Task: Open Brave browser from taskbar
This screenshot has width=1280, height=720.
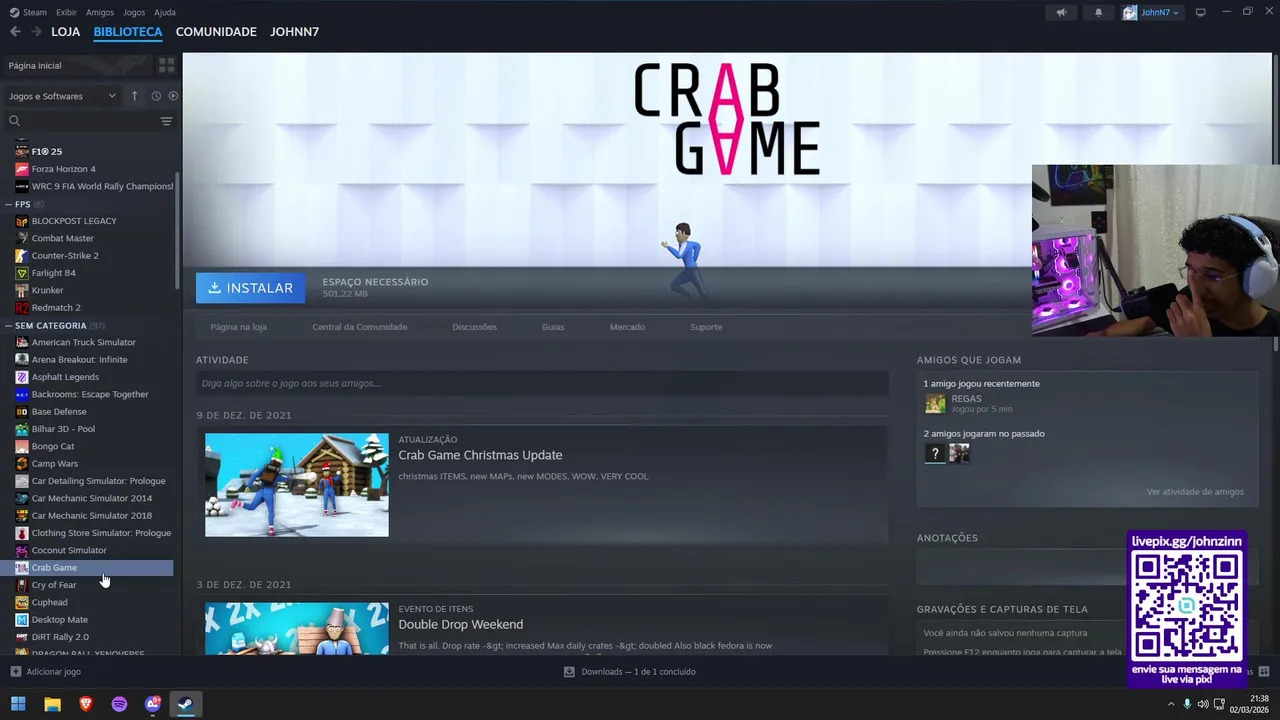Action: pos(86,704)
